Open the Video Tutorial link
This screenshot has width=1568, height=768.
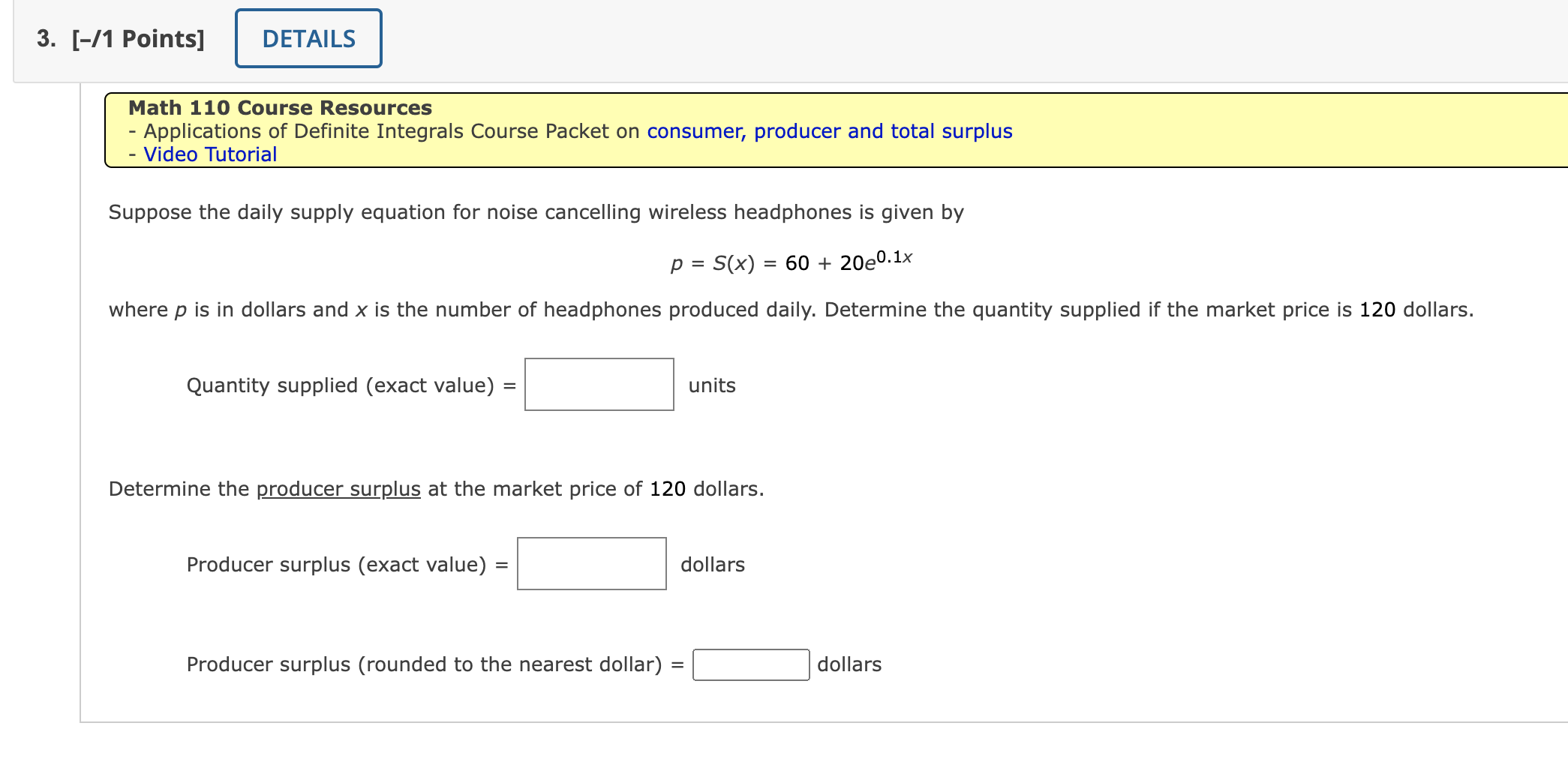[210, 154]
